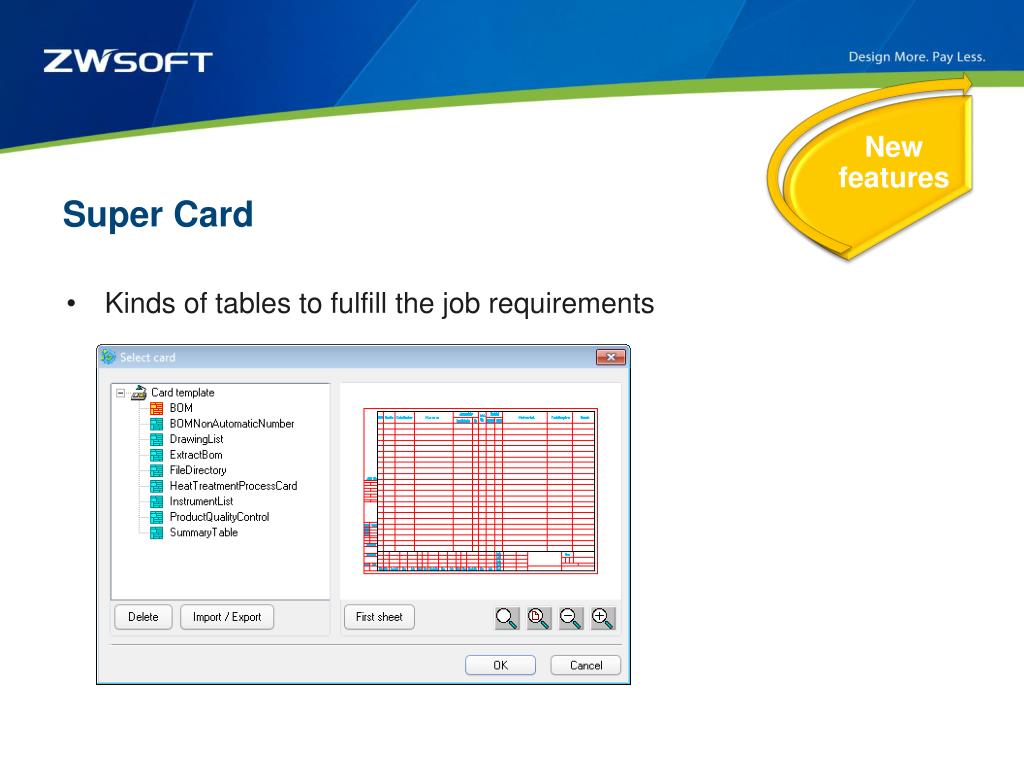Click the zoom magnifier icon
Viewport: 1024px width, 768px height.
pyautogui.click(x=507, y=618)
